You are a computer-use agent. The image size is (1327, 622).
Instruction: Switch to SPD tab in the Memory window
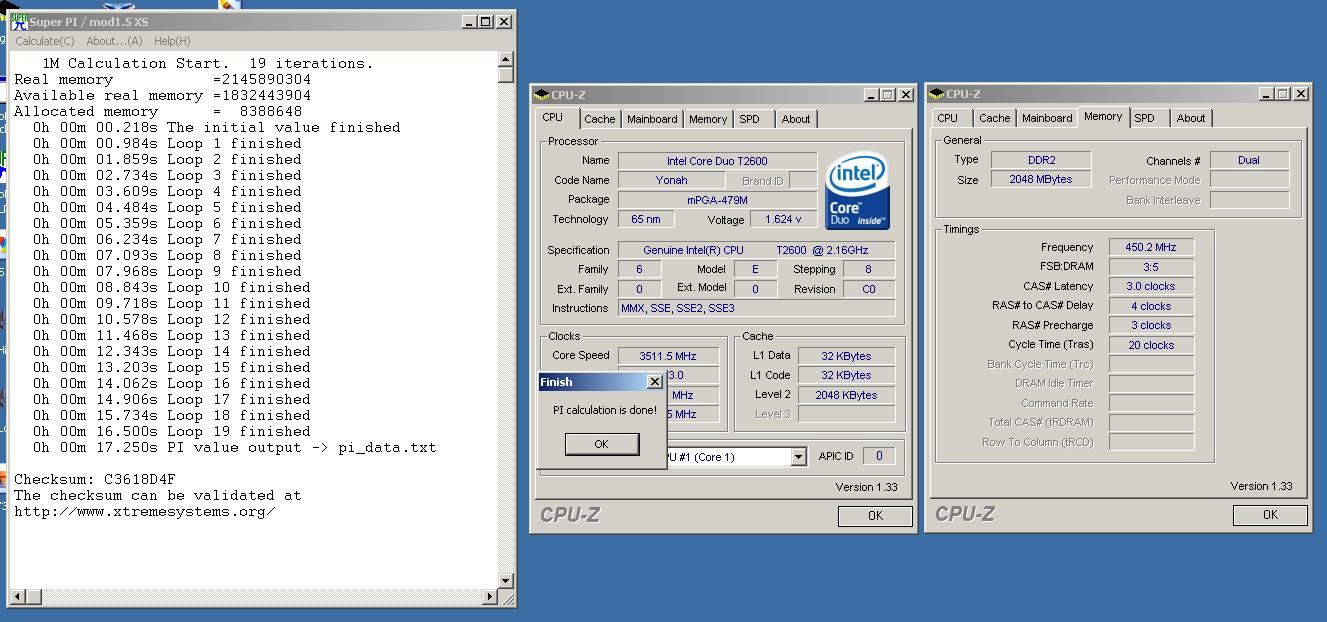[x=1145, y=118]
